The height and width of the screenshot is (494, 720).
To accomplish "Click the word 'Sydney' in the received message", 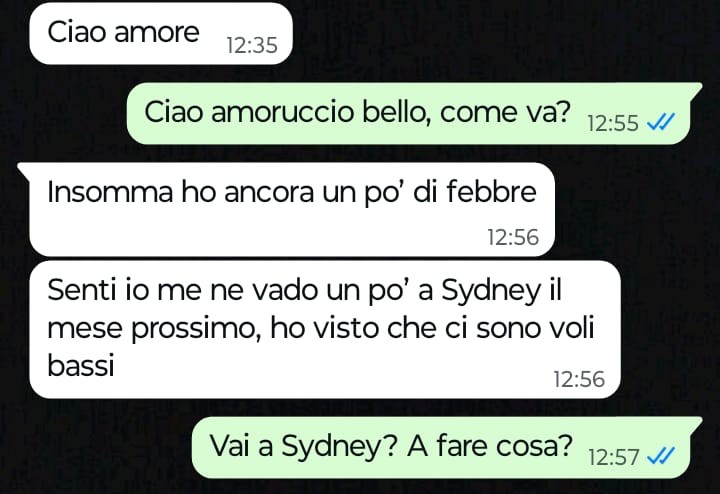I will pos(491,292).
